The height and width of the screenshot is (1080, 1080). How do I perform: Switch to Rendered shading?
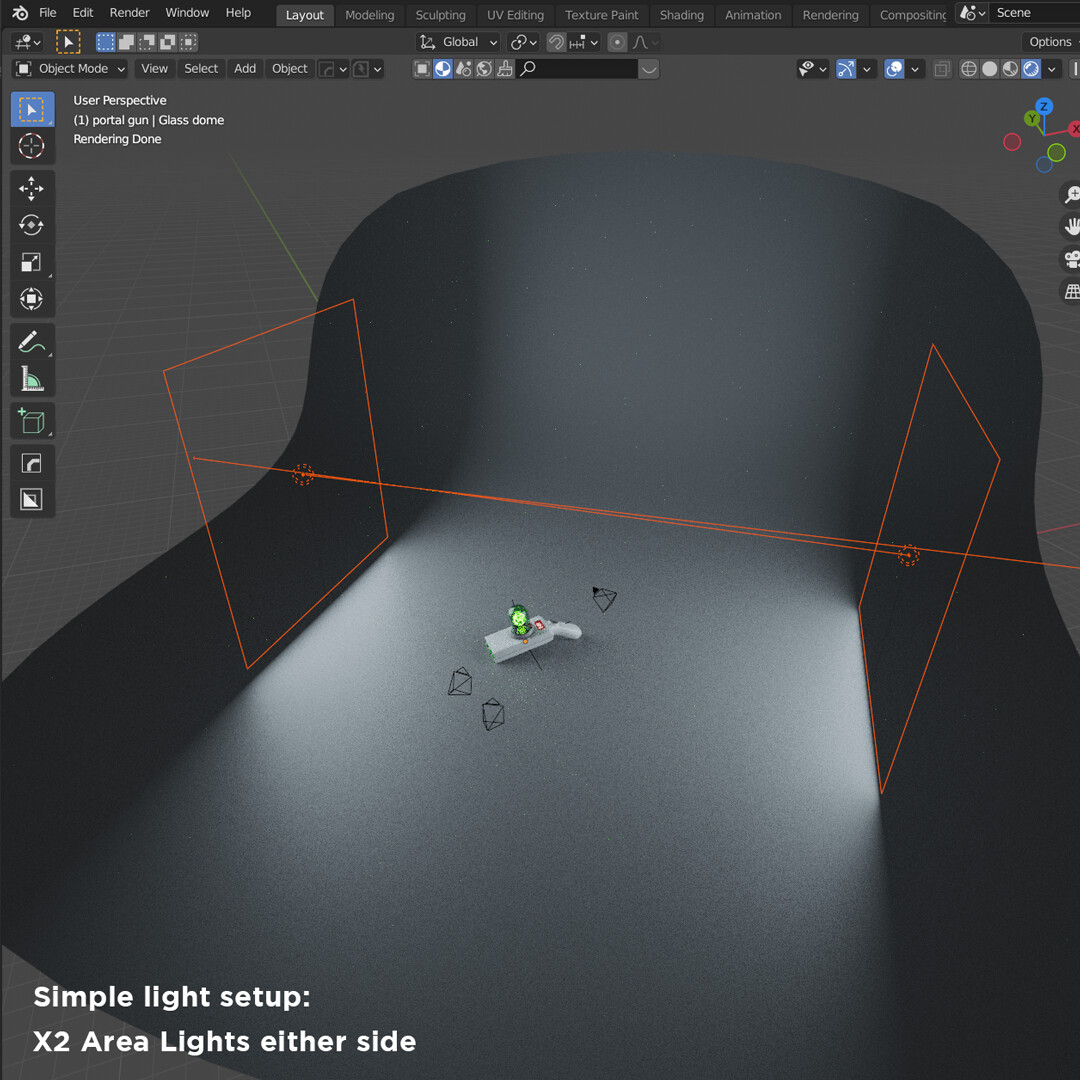click(x=1030, y=69)
